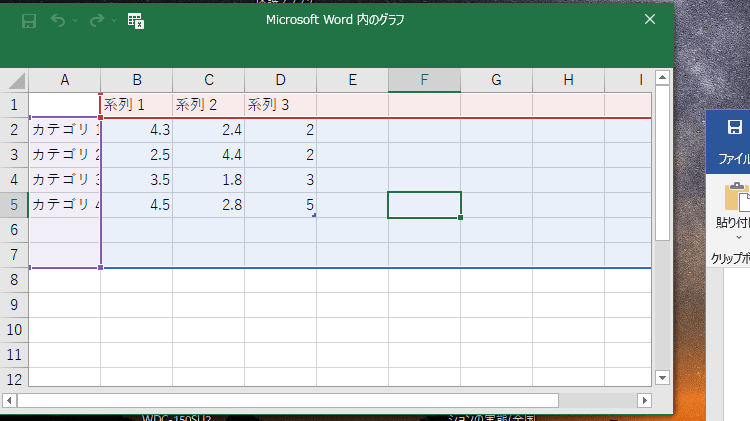Select row 7 header
This screenshot has height=421, width=750.
click(14, 255)
